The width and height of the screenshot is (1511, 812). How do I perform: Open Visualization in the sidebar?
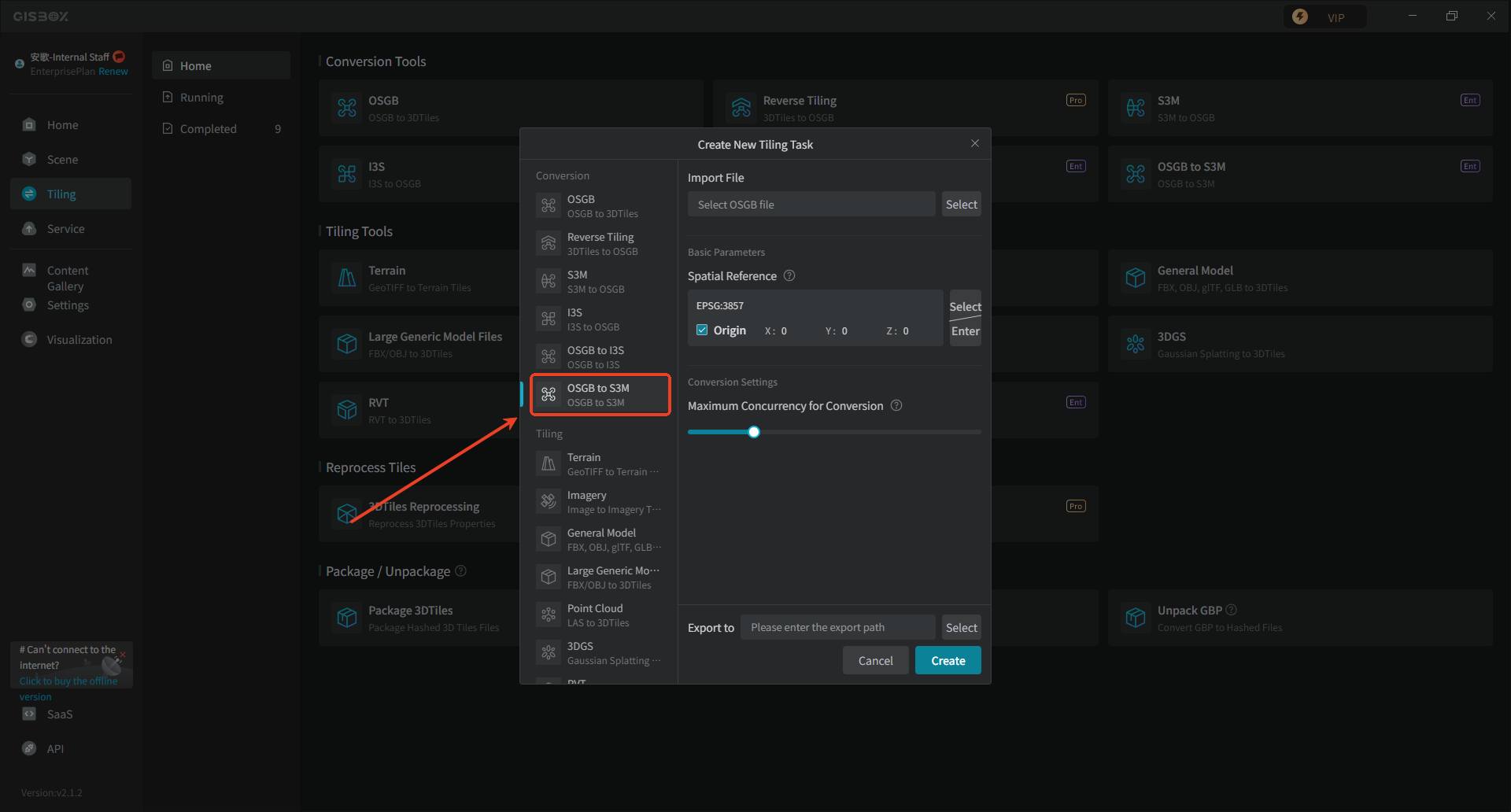71,340
